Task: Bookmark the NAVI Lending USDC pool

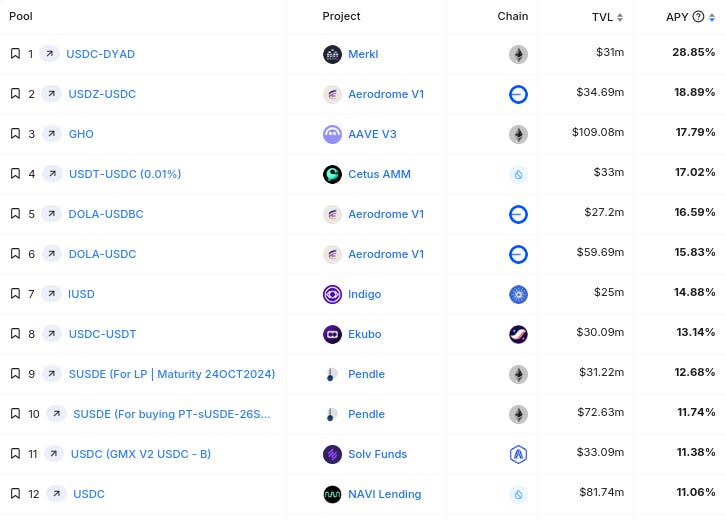Action: [15, 494]
